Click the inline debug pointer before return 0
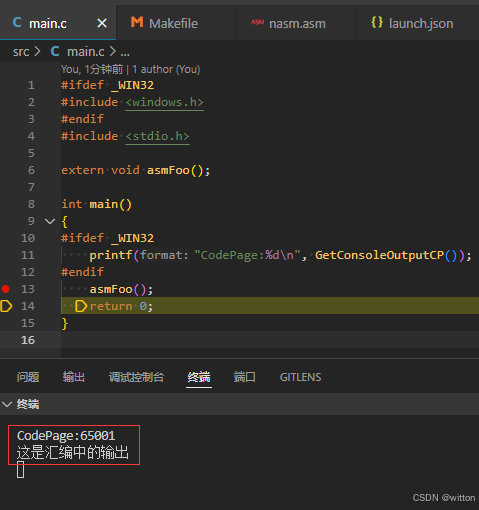 [81, 306]
